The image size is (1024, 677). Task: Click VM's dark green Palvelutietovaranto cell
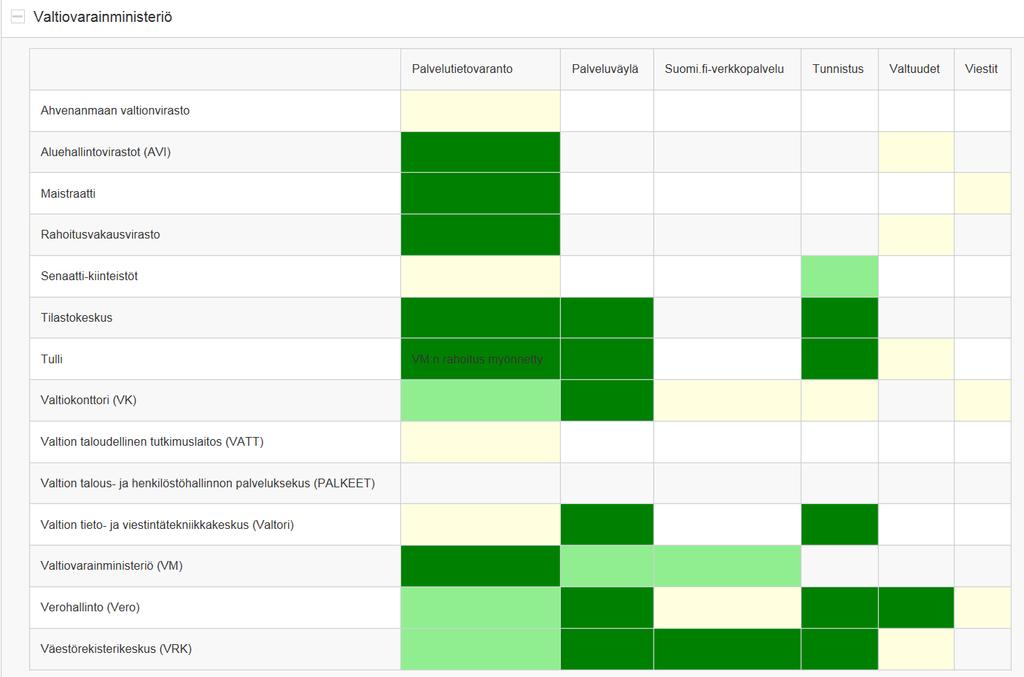pos(481,566)
